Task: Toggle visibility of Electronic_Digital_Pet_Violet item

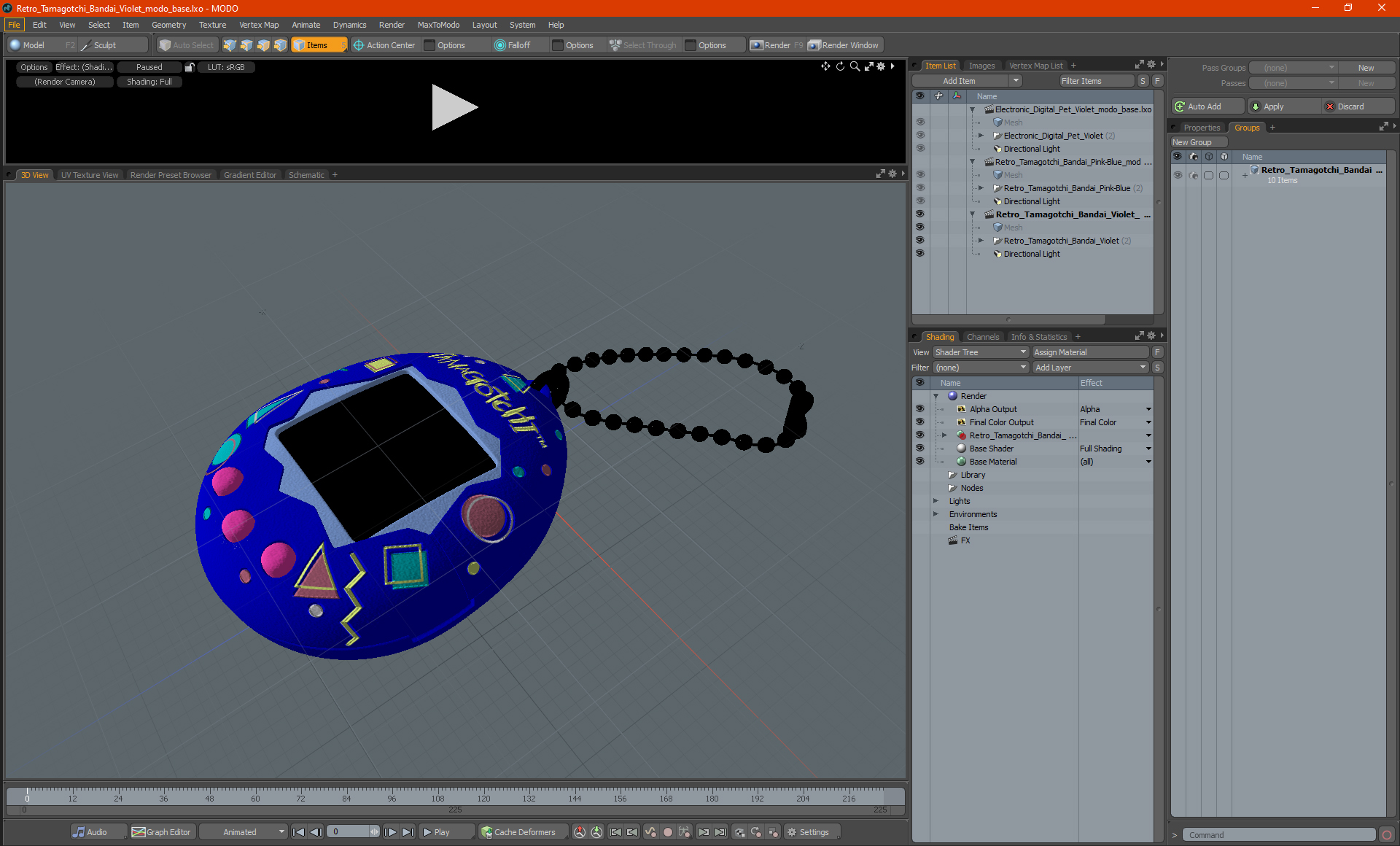Action: coord(919,136)
